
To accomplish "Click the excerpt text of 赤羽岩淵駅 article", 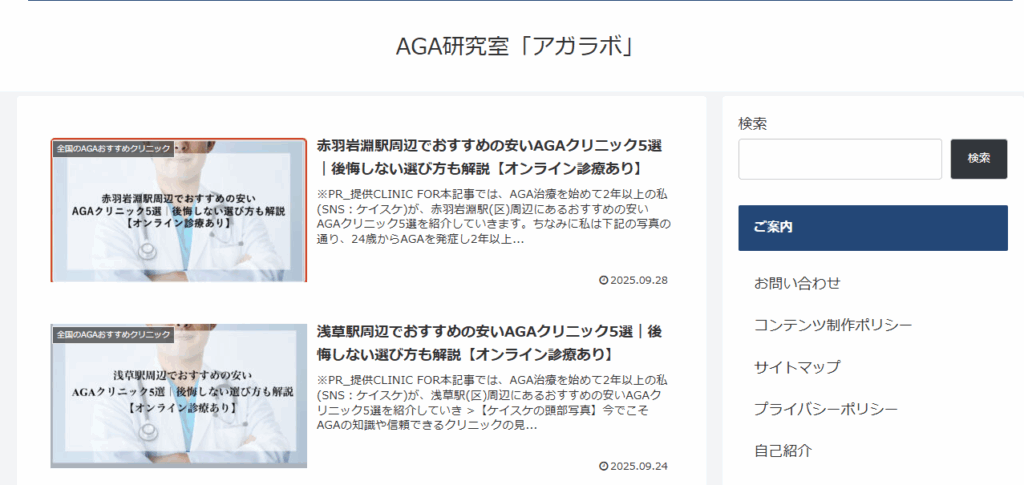I will point(490,217).
